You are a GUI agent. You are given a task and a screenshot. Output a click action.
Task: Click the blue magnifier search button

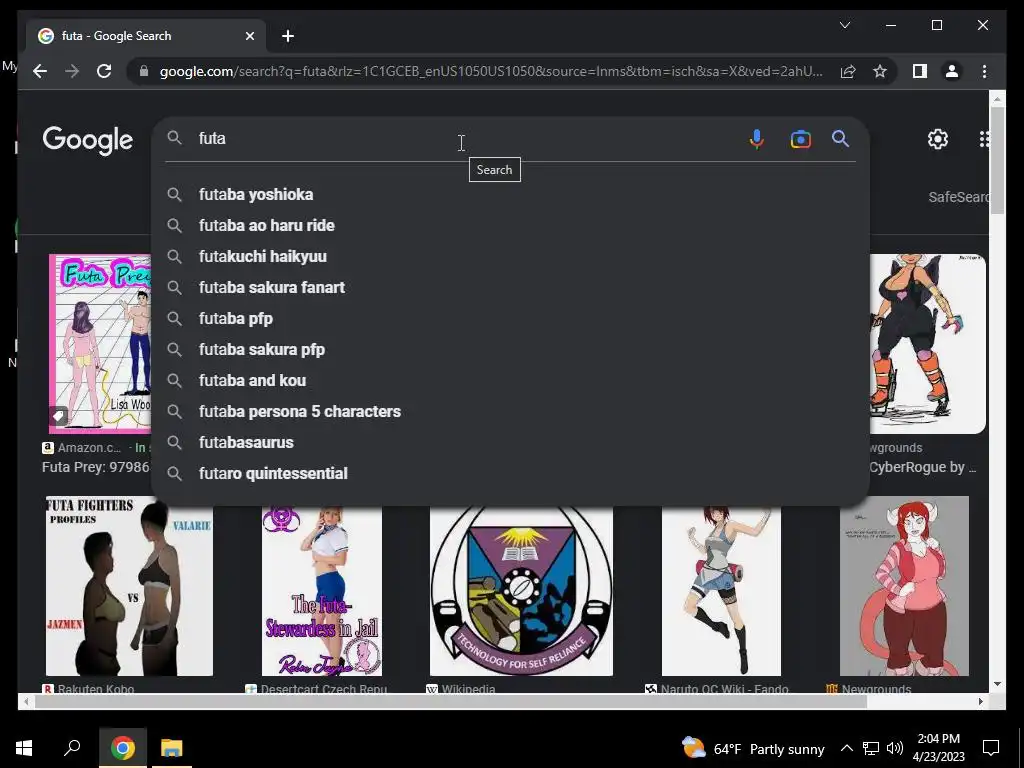tap(840, 138)
